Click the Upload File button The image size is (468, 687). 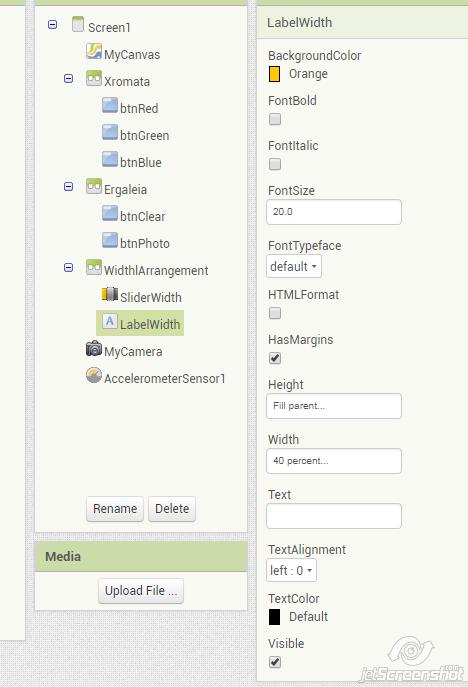(x=141, y=591)
